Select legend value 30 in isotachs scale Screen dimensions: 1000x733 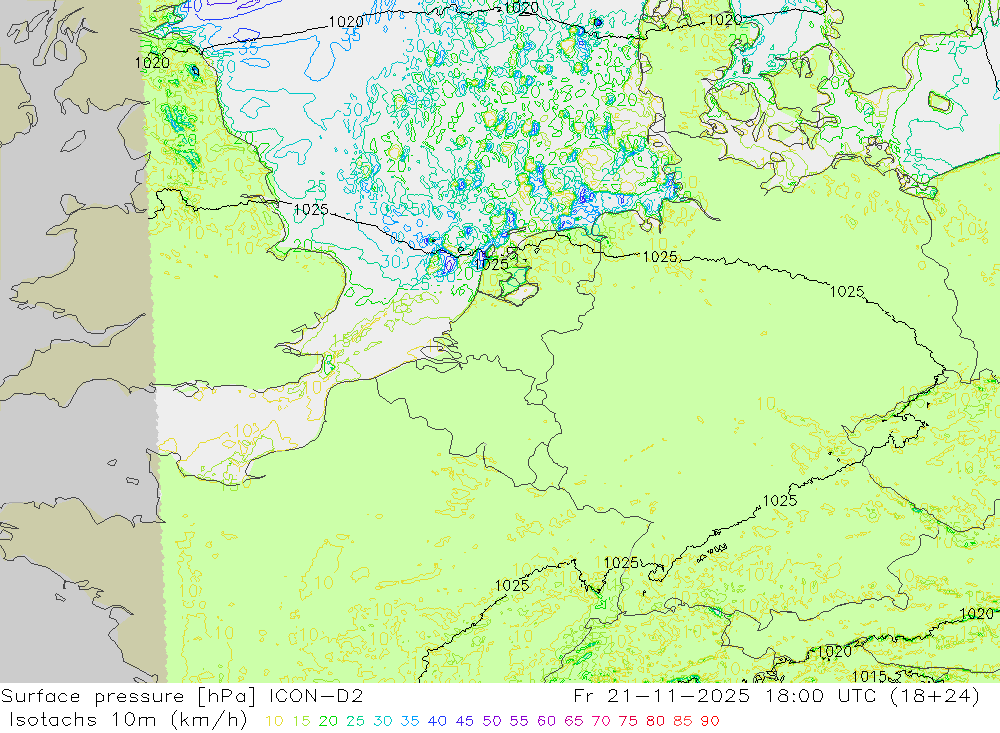(383, 721)
